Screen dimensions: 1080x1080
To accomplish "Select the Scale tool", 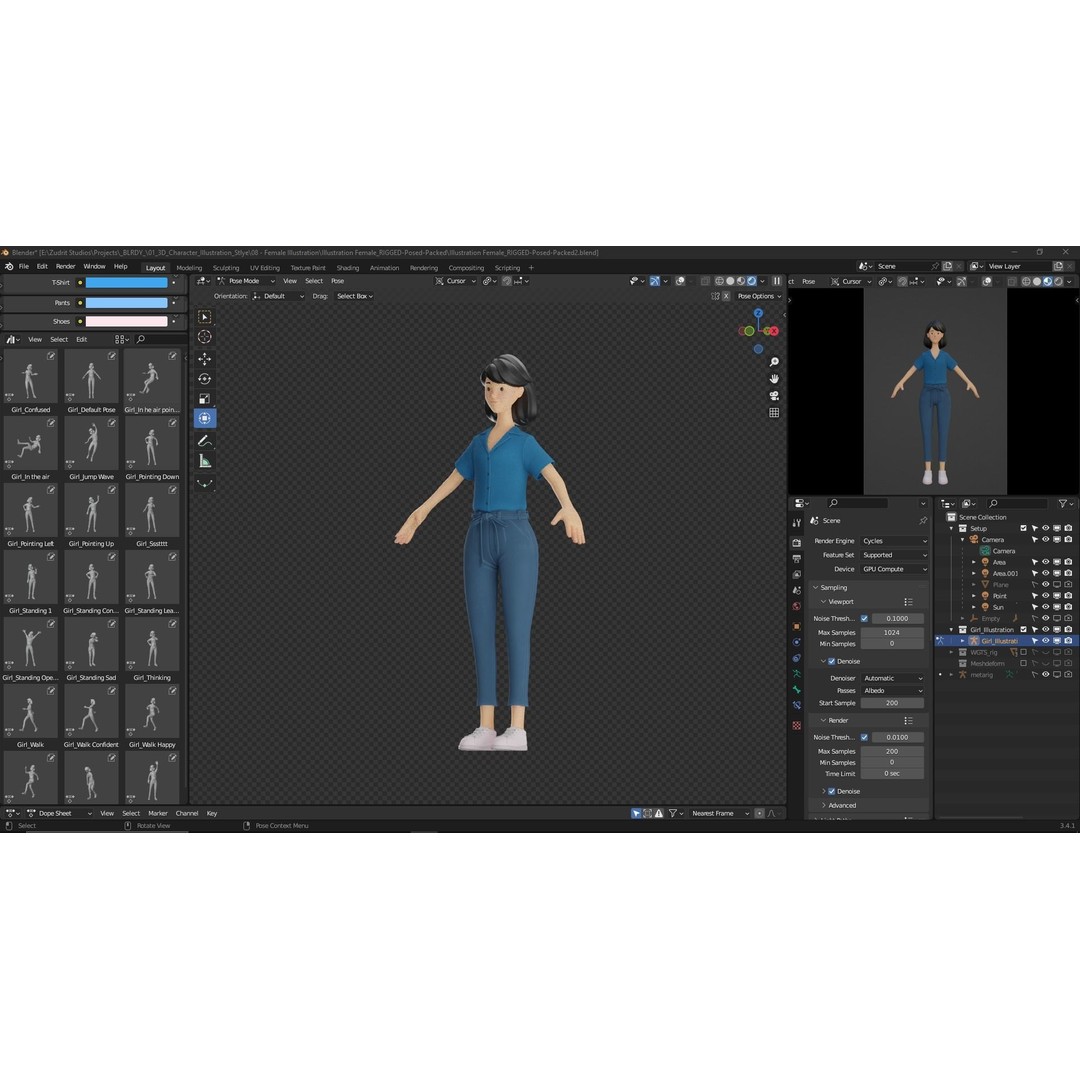I will (x=205, y=399).
